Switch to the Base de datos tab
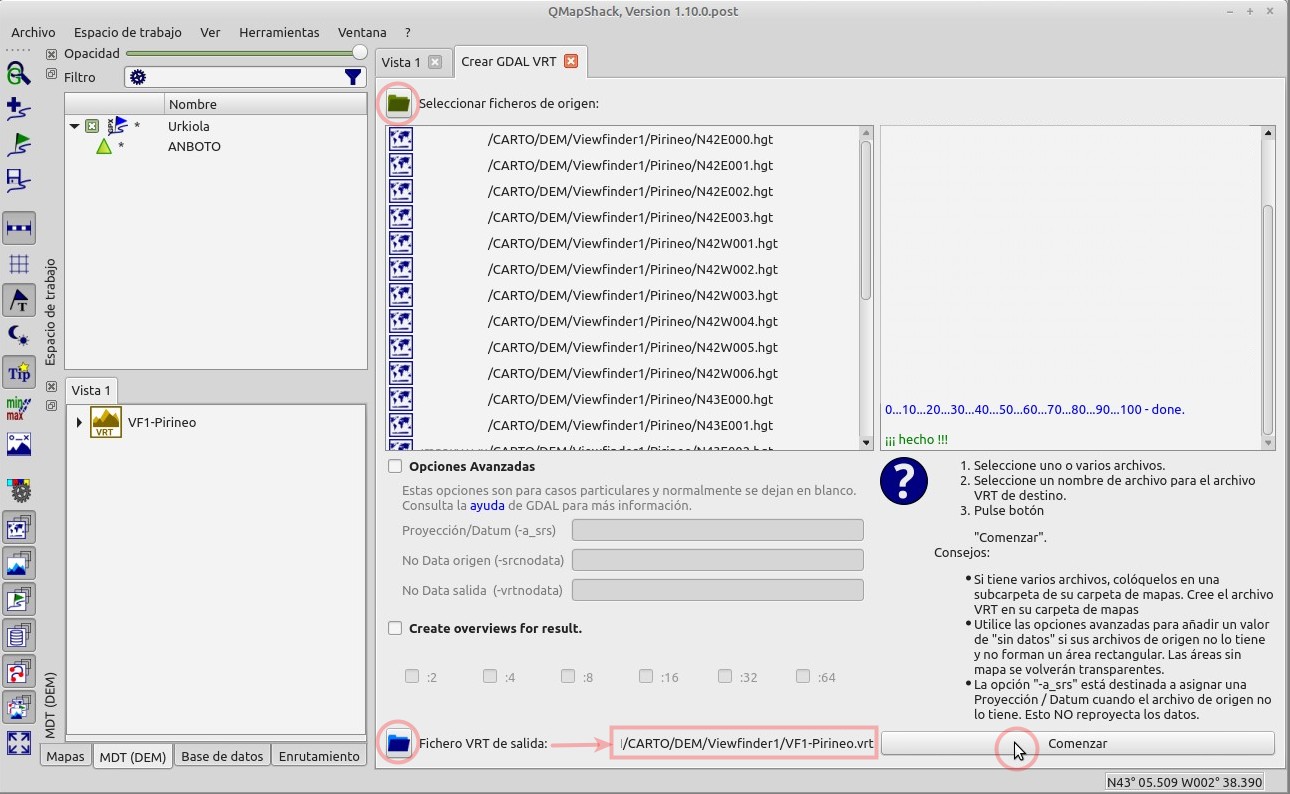1290x794 pixels. pyautogui.click(x=222, y=756)
